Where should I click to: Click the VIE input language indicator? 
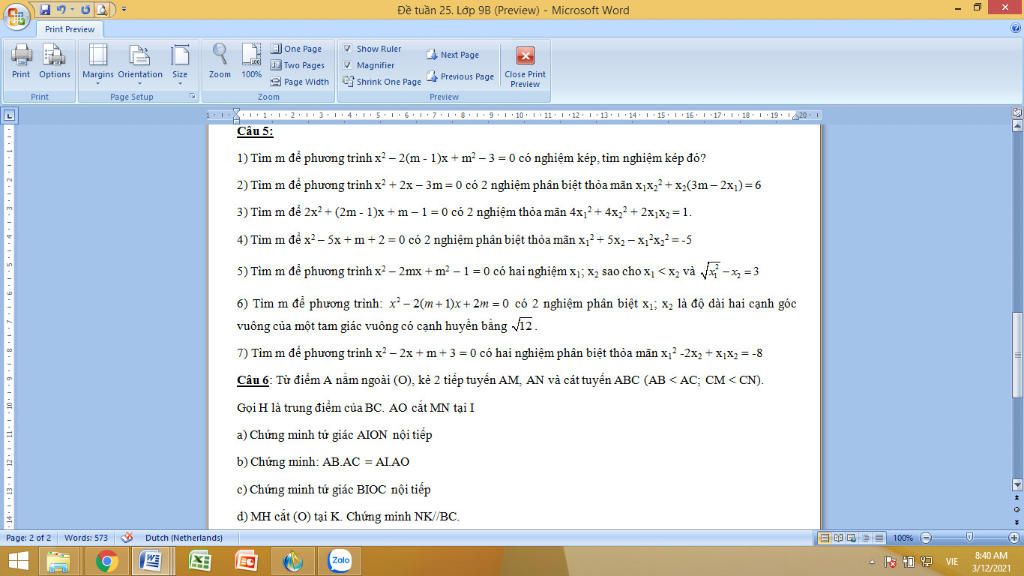(952, 562)
